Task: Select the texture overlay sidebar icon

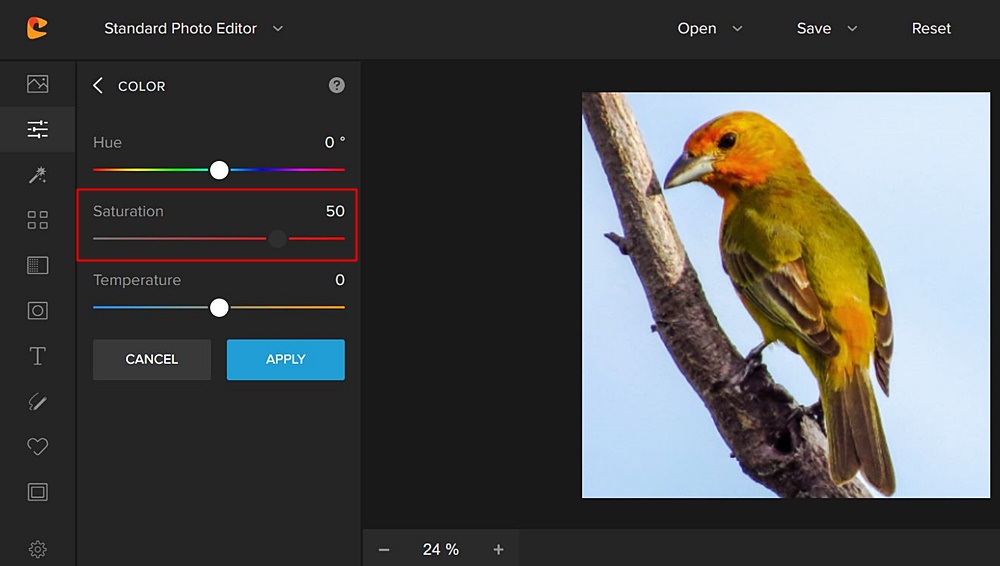Action: pos(37,265)
